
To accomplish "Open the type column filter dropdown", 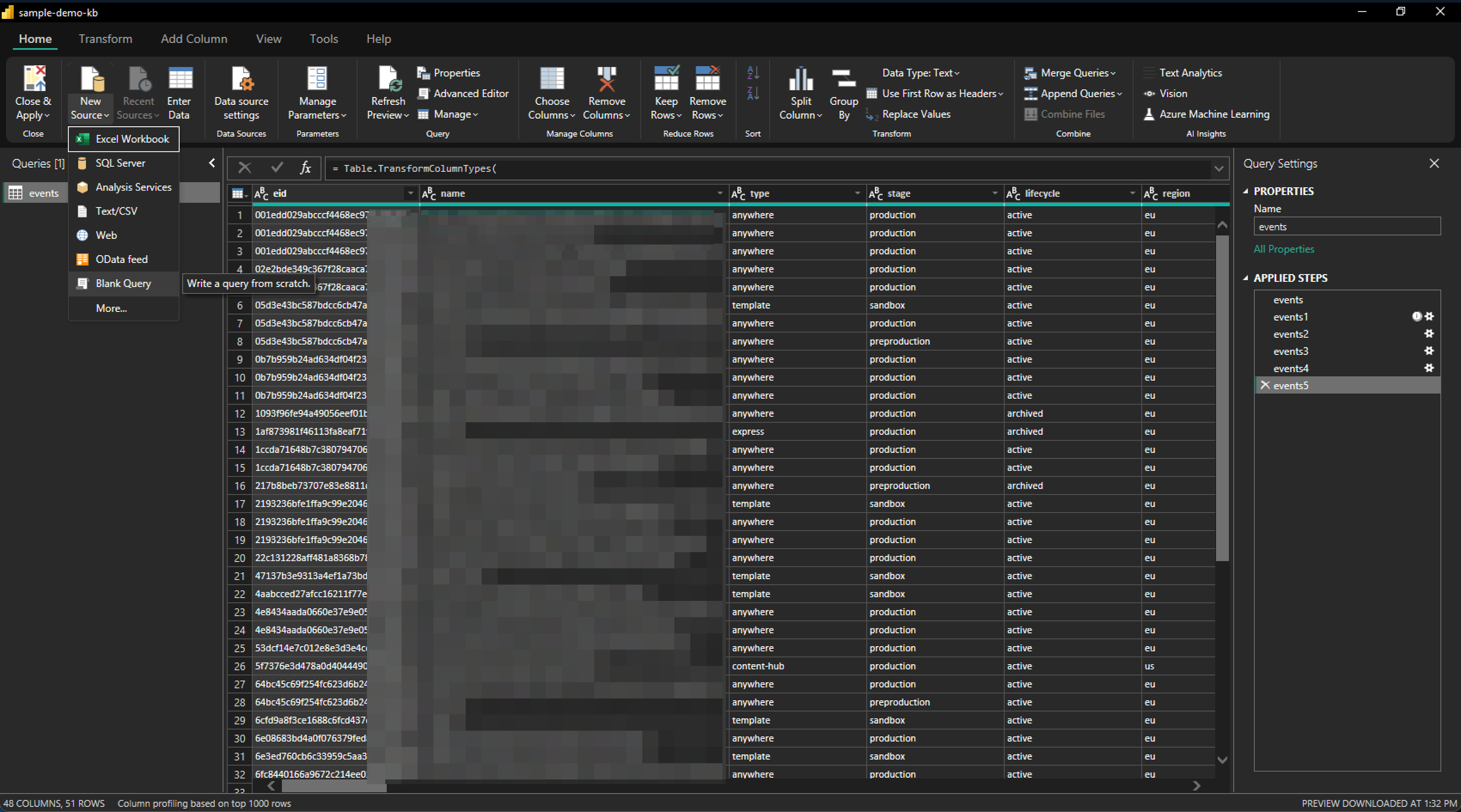I will [x=857, y=193].
